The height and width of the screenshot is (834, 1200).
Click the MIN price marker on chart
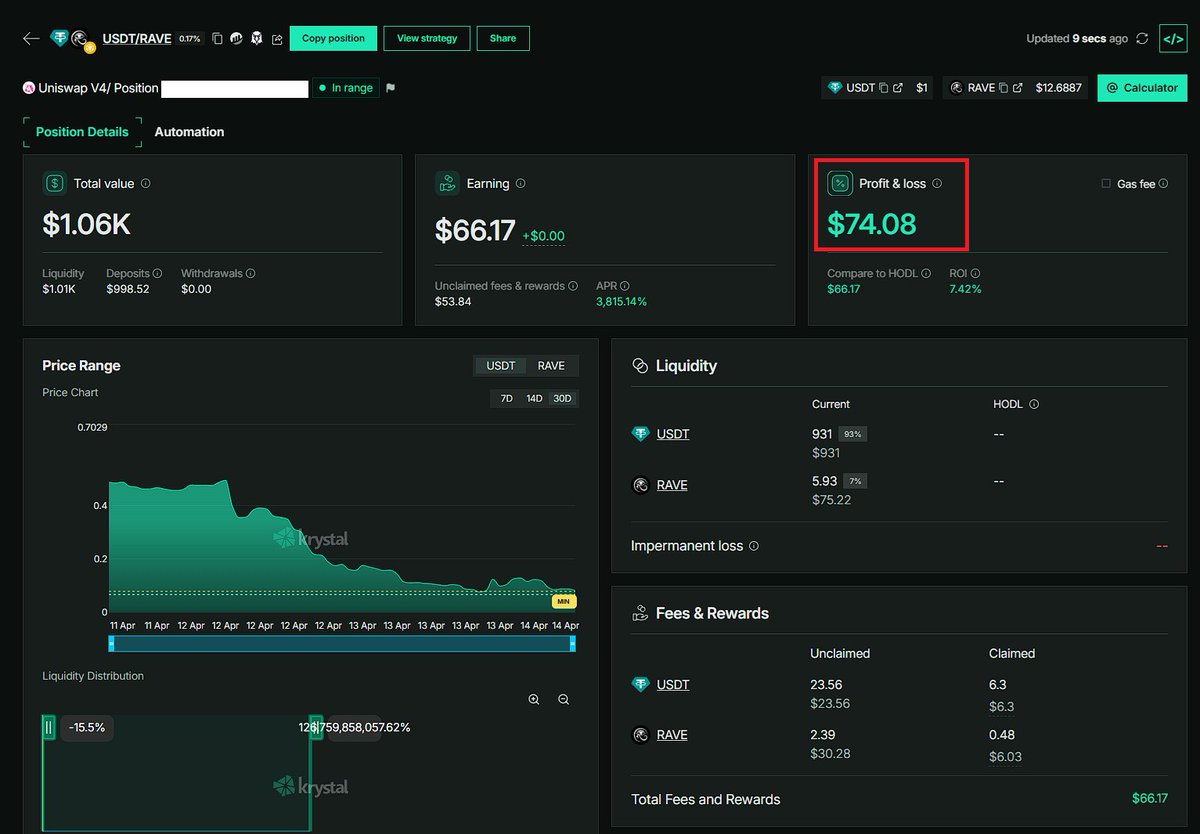coord(563,601)
